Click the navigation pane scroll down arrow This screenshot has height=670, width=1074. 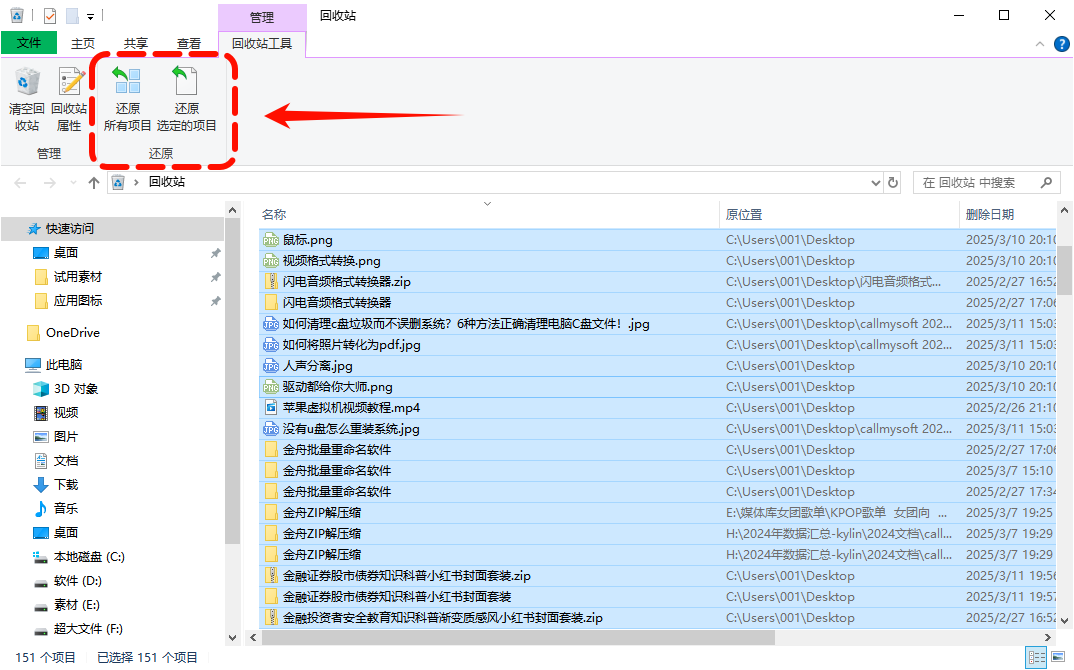pos(232,637)
